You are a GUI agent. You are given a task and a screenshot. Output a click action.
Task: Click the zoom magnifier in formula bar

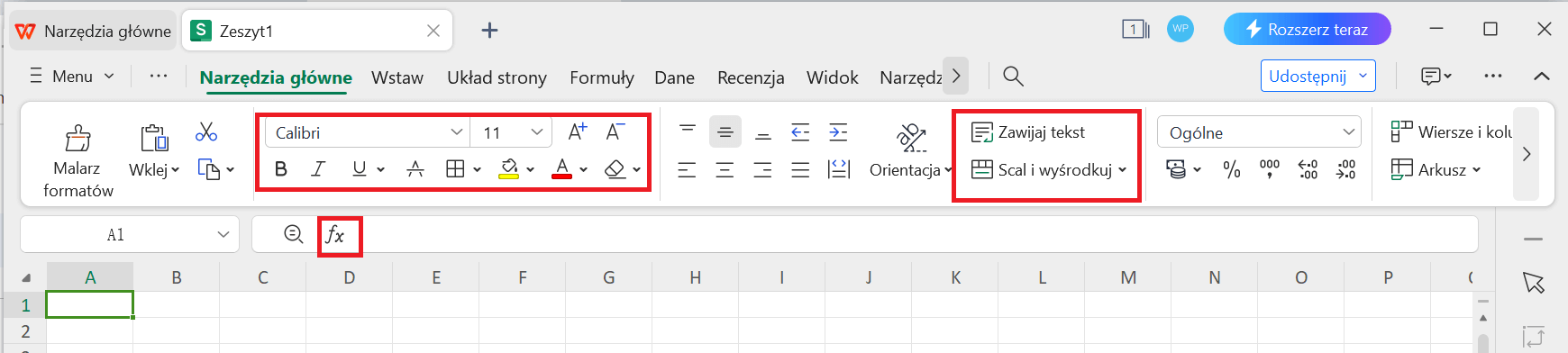coord(294,235)
